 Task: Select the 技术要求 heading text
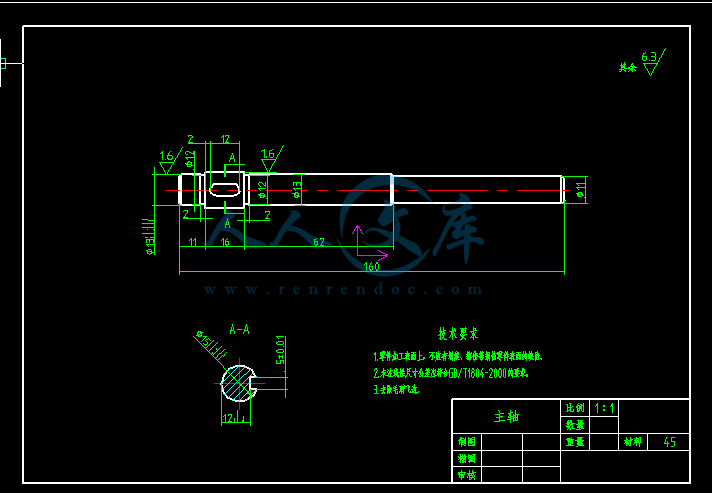click(x=458, y=333)
